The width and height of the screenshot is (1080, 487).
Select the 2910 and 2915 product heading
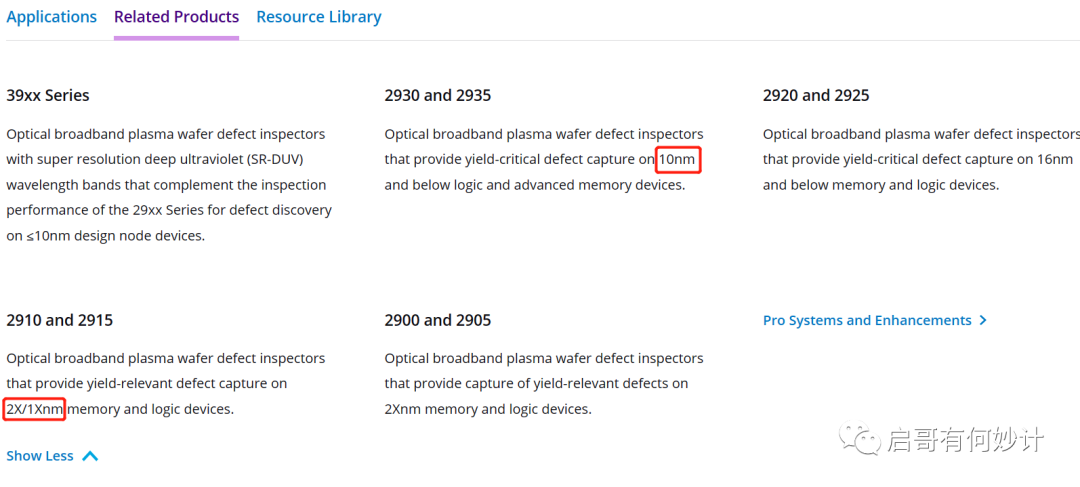[x=59, y=320]
